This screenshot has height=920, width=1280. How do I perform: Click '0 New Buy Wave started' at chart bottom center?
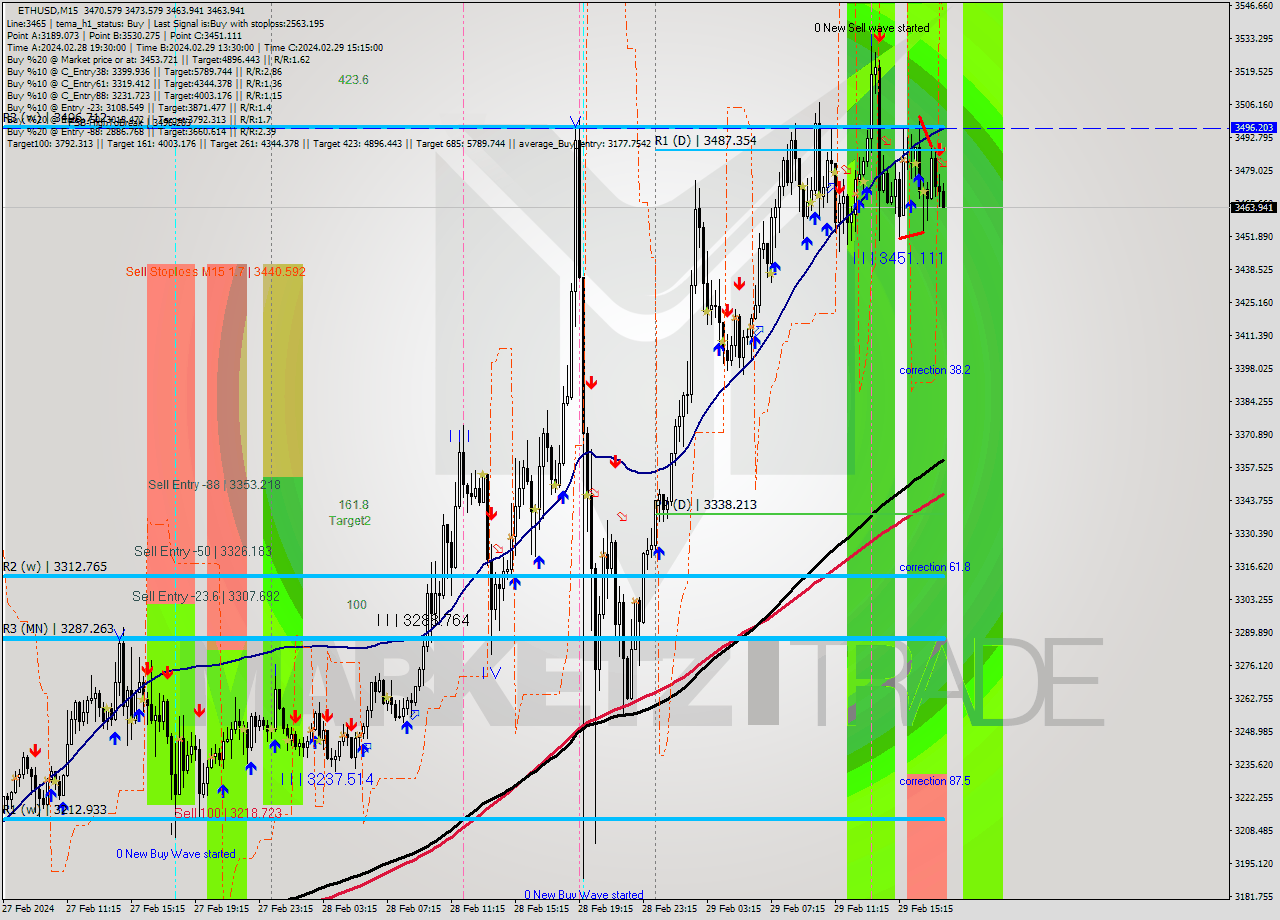click(584, 895)
